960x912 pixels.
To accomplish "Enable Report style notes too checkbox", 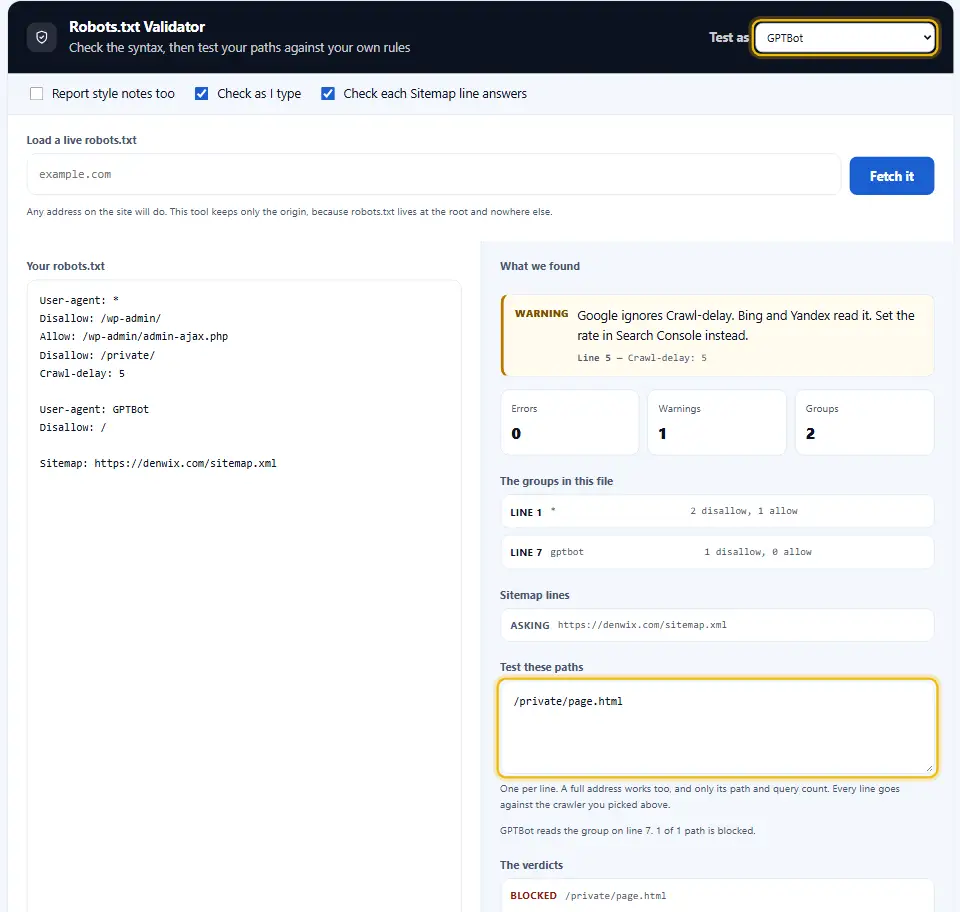I will pos(37,94).
